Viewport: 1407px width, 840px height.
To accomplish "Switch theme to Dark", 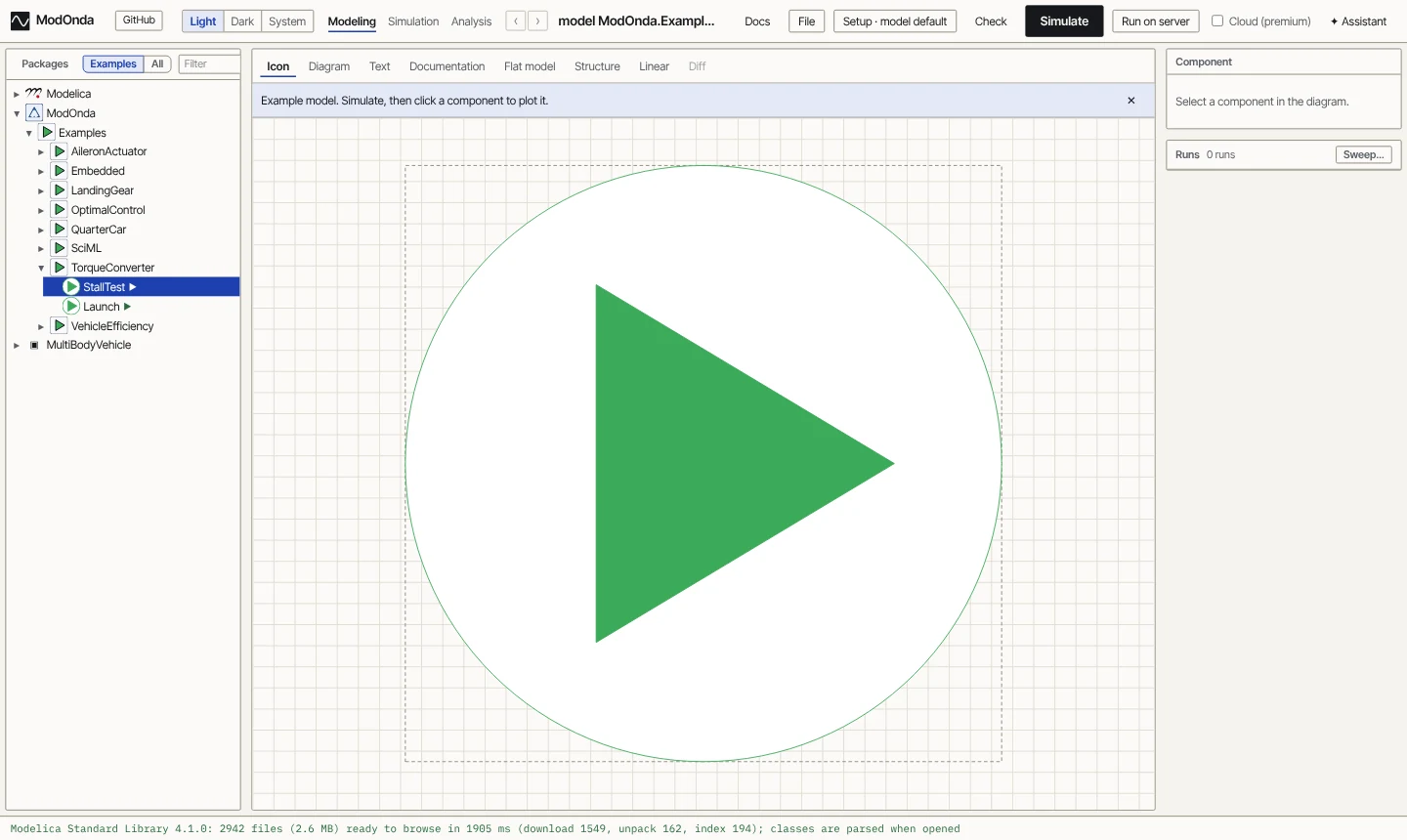I will coord(242,21).
